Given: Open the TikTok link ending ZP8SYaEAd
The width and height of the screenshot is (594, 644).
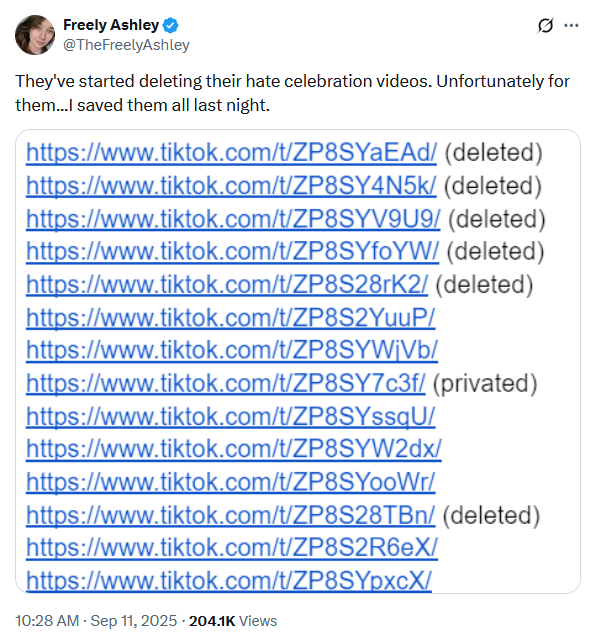Looking at the screenshot, I should (231, 153).
